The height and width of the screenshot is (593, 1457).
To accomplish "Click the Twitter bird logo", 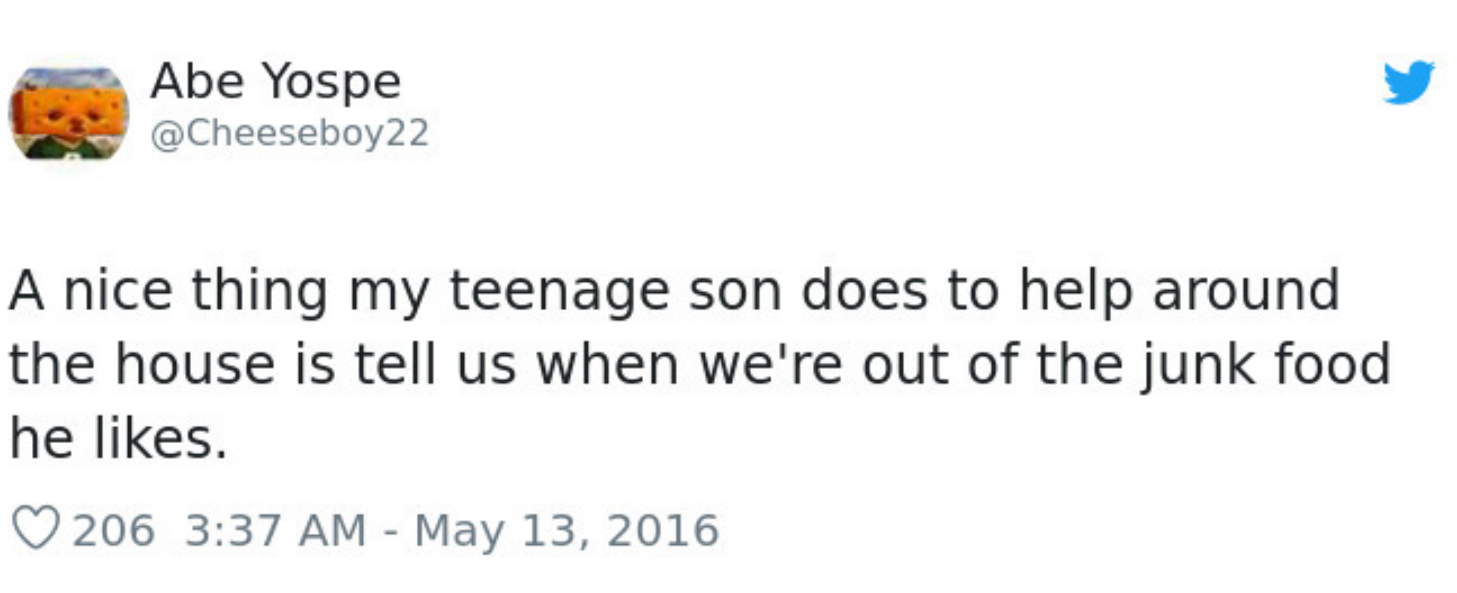I will (1409, 82).
